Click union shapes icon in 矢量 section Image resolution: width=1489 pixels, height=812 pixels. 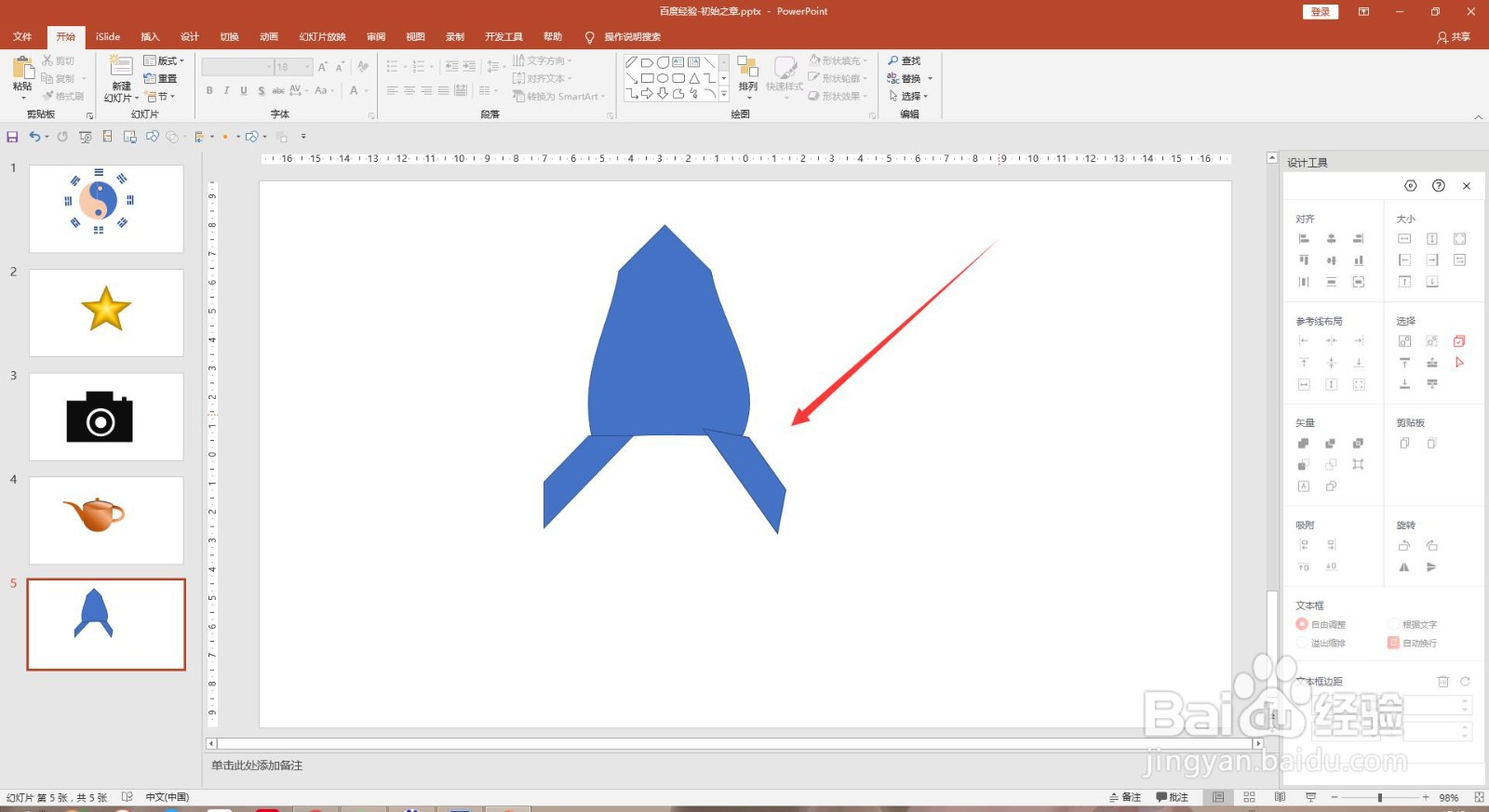(1304, 444)
